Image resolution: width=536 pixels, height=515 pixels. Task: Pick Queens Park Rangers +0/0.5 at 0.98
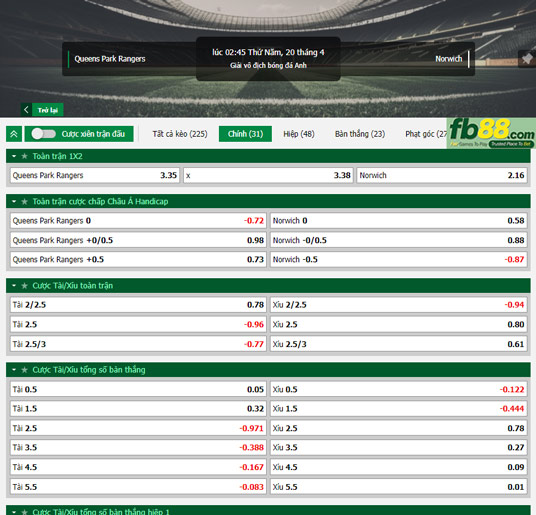pyautogui.click(x=138, y=240)
